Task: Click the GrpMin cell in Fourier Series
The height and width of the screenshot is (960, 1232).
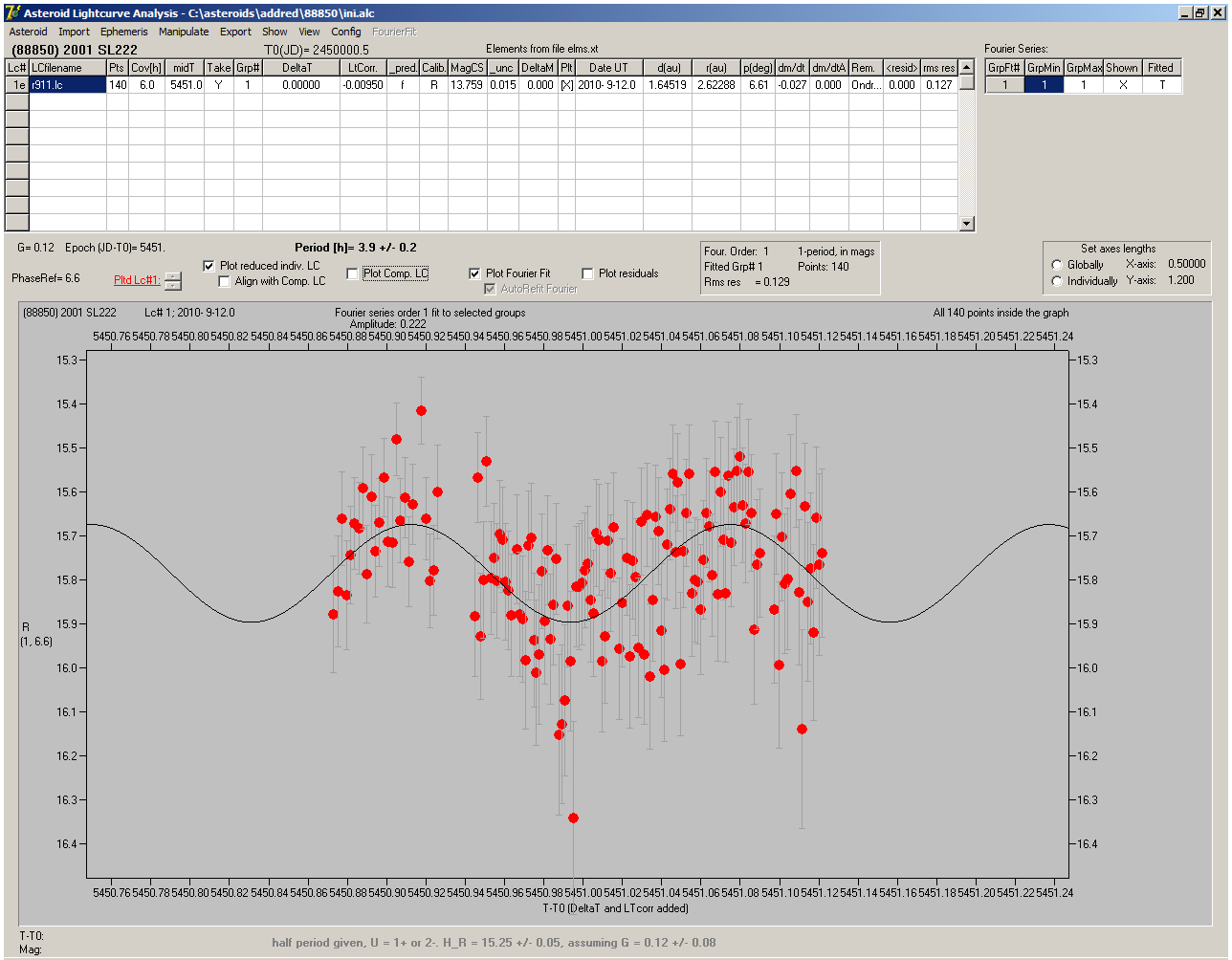Action: (1044, 85)
